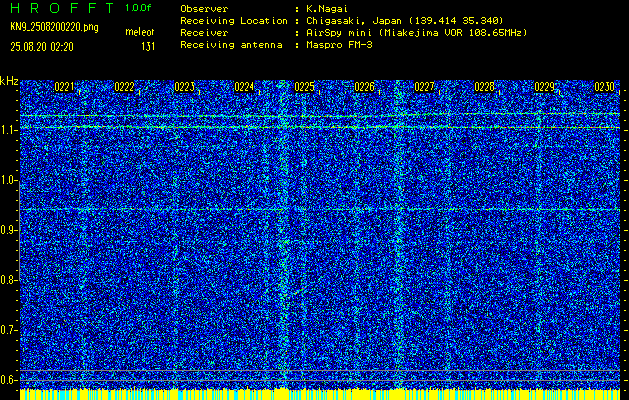
Task: Select antenna name Maspro FM-3
Action: click(x=339, y=45)
